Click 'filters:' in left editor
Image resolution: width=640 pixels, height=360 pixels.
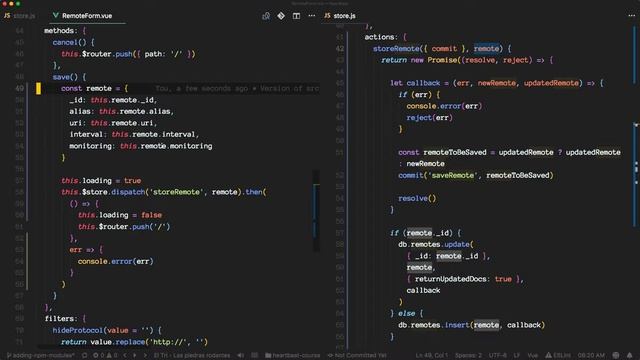pos(61,318)
